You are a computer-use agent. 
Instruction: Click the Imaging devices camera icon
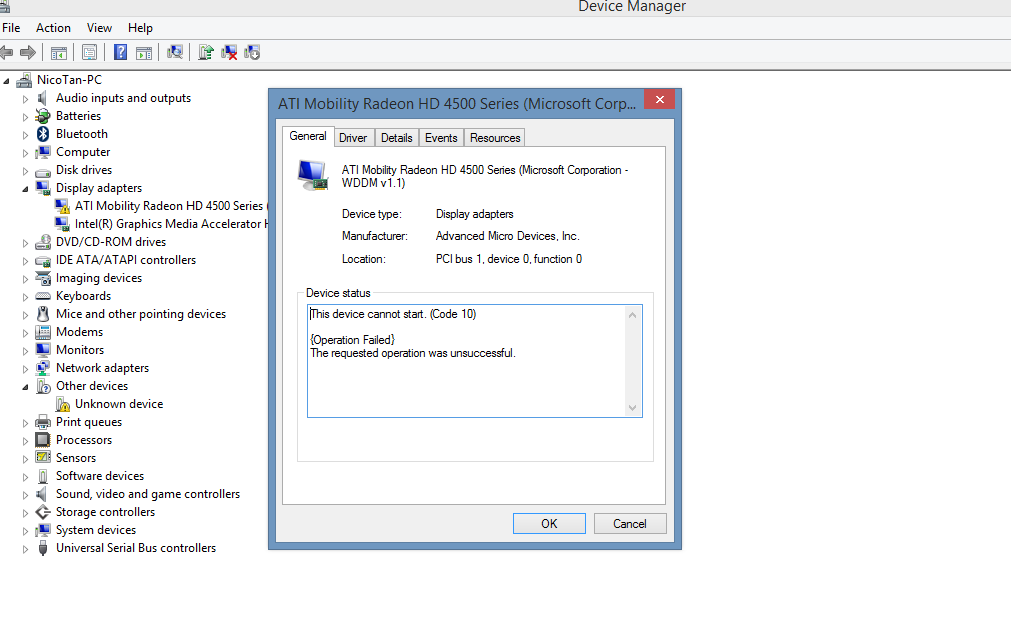coord(43,278)
